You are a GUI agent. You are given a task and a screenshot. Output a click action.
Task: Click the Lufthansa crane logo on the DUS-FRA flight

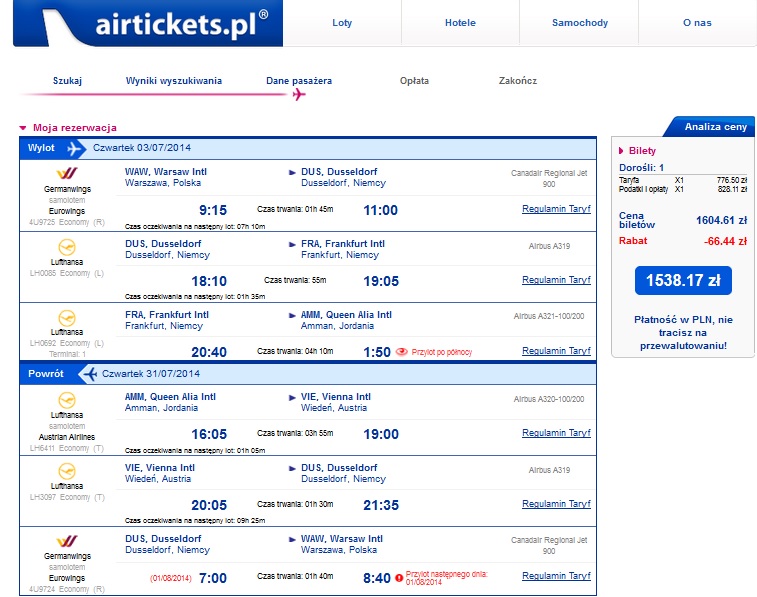67,248
